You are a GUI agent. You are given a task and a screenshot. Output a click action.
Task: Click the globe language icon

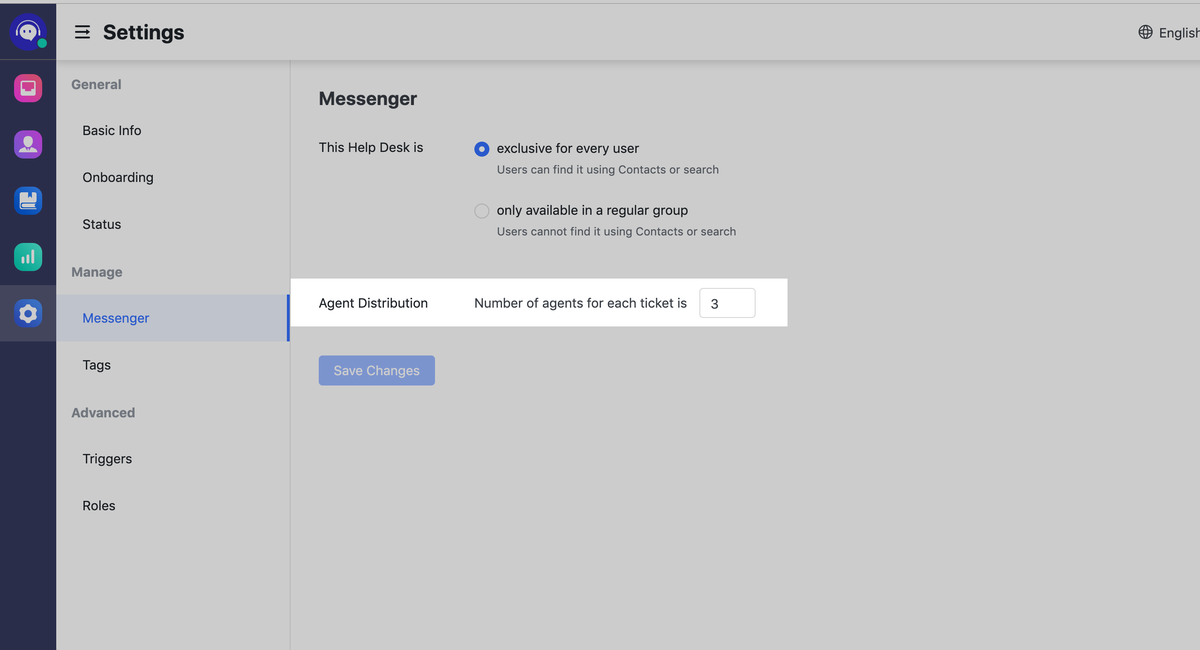click(x=1145, y=32)
